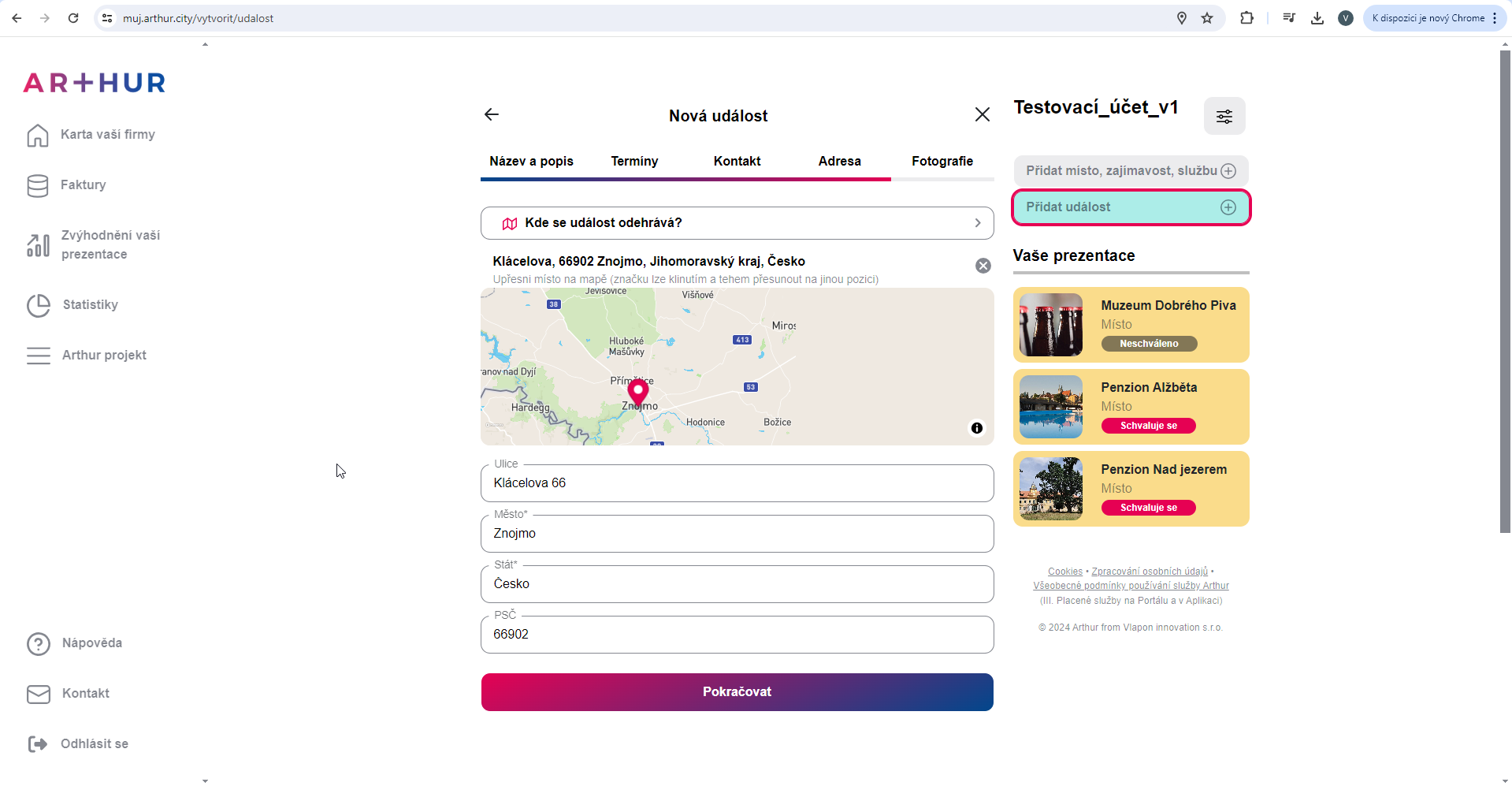Click into the Ulice input field
1512x786 pixels.
point(737,483)
